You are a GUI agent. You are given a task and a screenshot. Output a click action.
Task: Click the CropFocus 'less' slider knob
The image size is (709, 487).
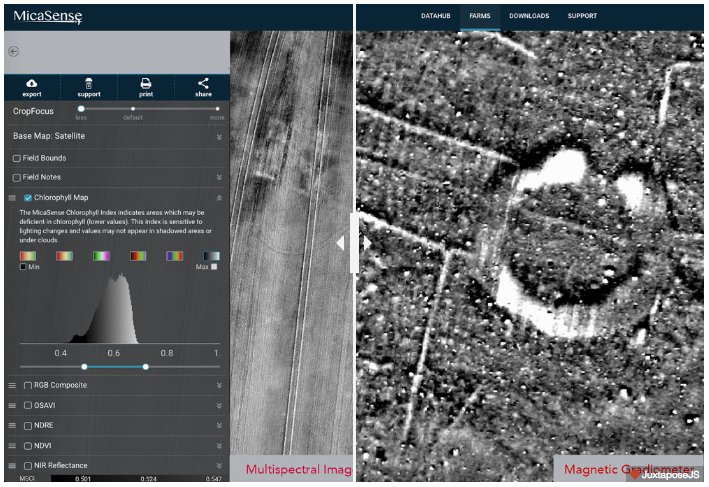[x=81, y=109]
